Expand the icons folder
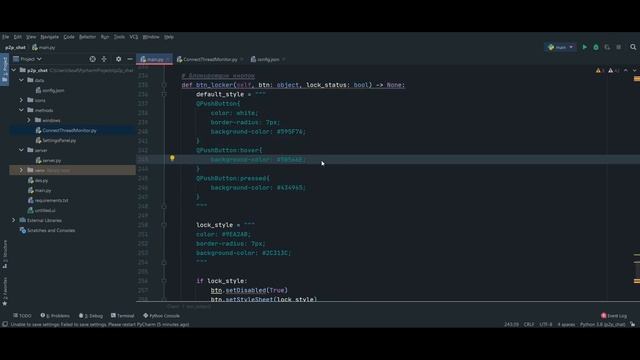This screenshot has height=360, width=640. [21, 100]
